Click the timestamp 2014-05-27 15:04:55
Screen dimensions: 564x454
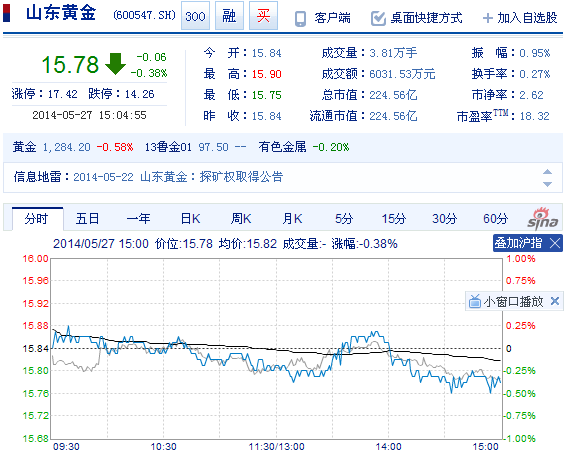click(x=90, y=115)
